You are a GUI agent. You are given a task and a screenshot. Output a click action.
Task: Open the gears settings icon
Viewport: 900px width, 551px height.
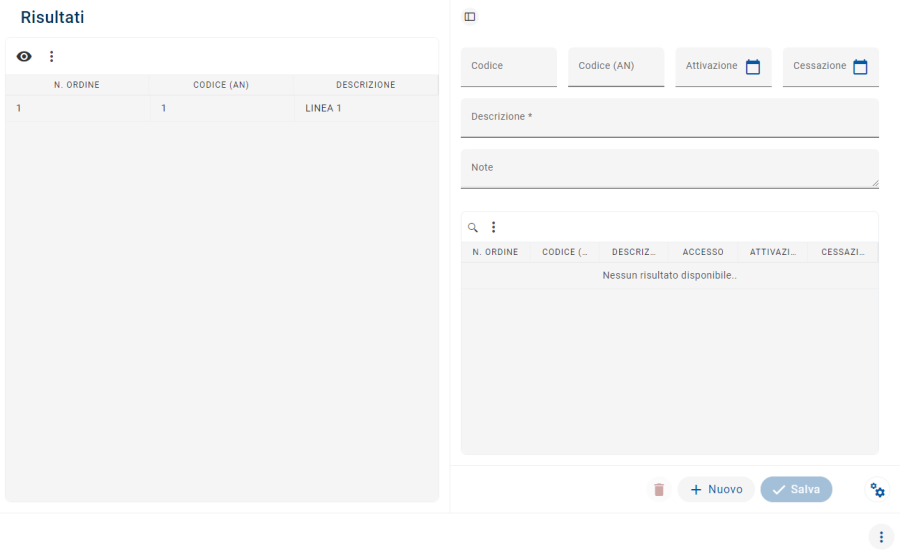pyautogui.click(x=878, y=490)
